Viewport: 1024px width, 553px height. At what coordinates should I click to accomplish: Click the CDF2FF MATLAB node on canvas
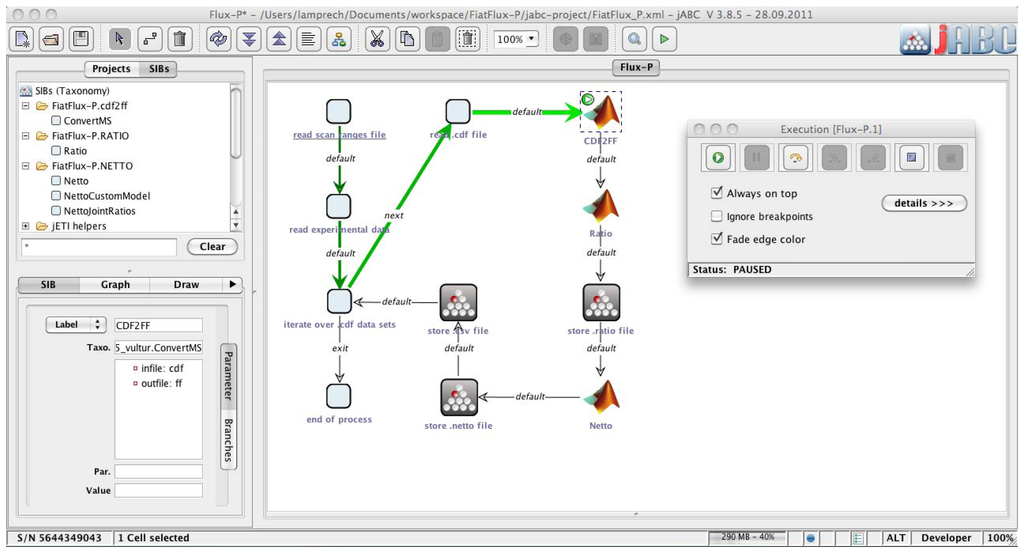coord(601,114)
